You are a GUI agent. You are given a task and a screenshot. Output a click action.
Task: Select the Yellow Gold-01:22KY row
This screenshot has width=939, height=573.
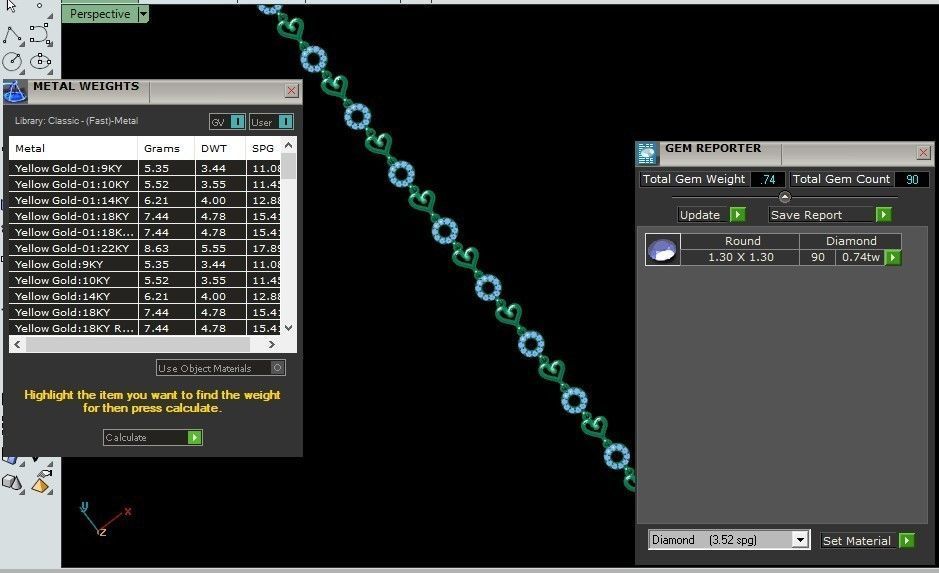[144, 248]
